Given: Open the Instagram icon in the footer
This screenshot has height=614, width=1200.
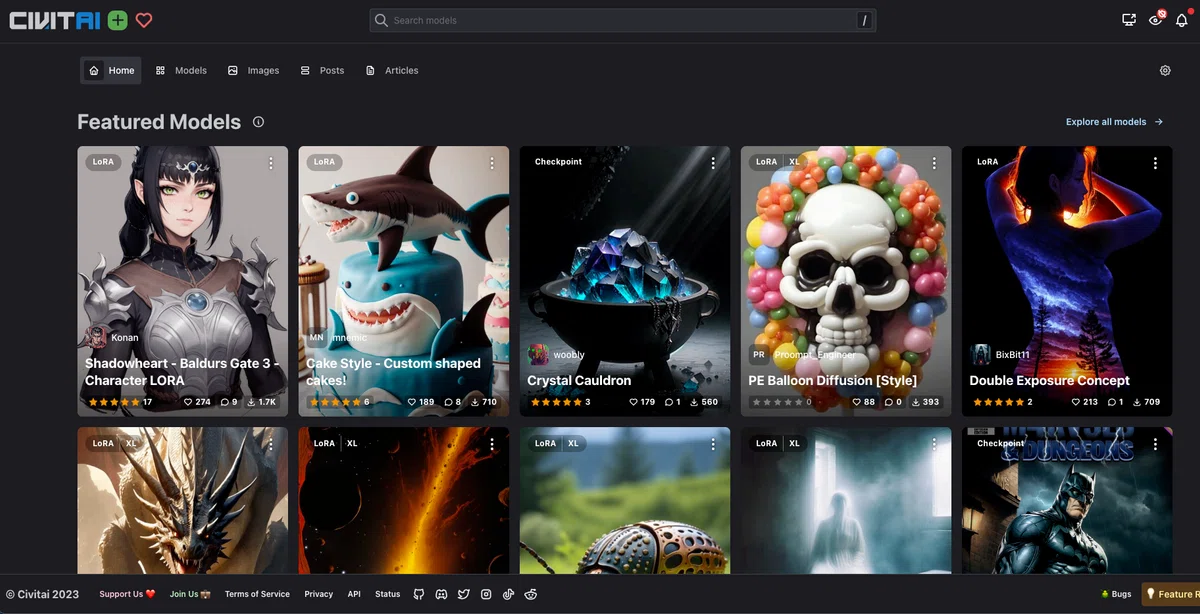Looking at the screenshot, I should tap(486, 594).
